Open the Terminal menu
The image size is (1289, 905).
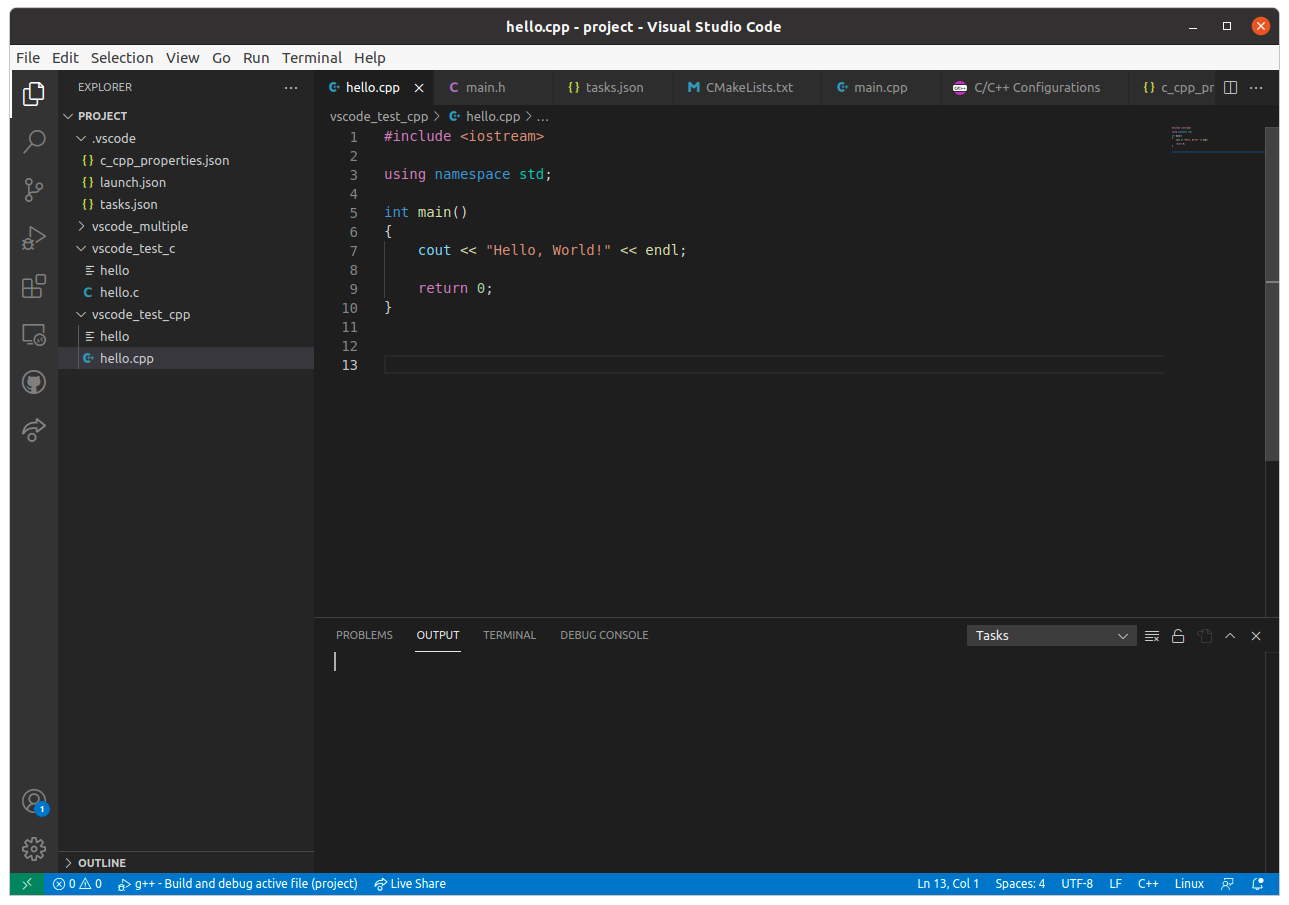(x=312, y=58)
